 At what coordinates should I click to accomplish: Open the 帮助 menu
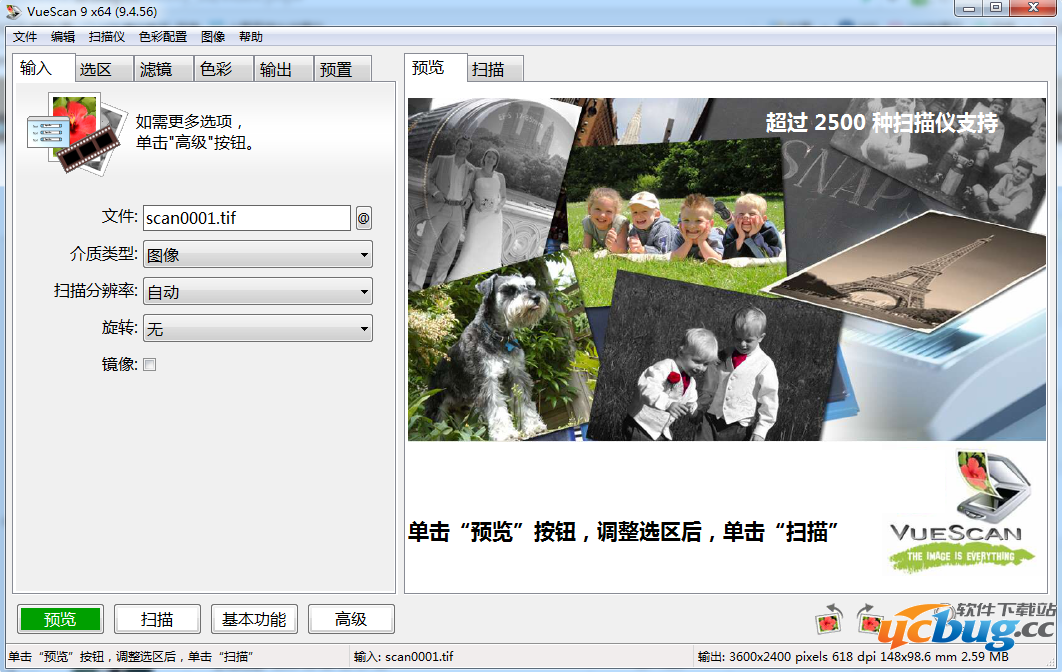[x=249, y=36]
